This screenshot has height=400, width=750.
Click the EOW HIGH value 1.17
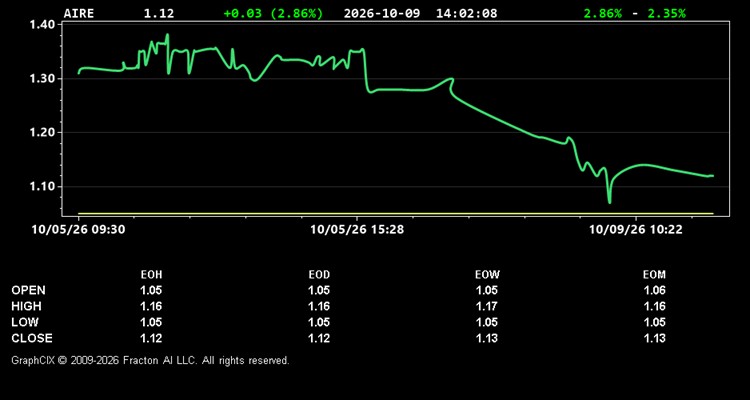click(487, 306)
